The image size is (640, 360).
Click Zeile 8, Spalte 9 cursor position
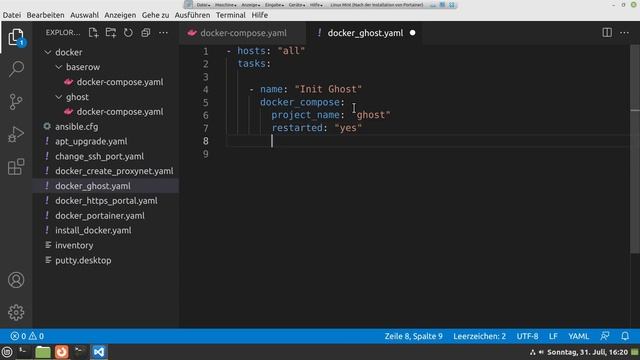pos(413,336)
